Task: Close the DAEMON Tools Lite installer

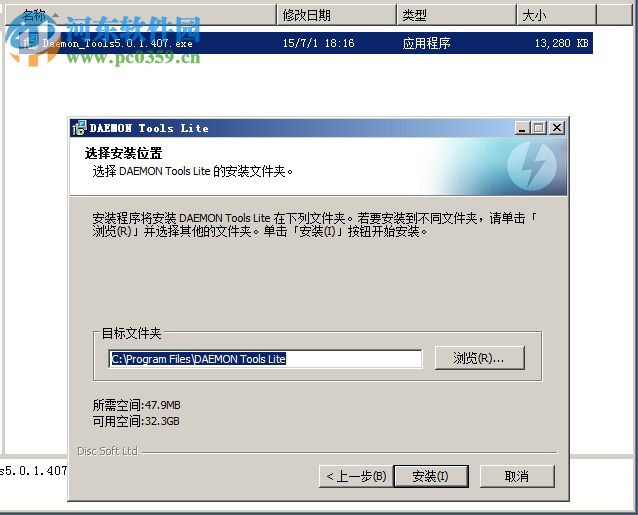Action: pyautogui.click(x=557, y=128)
